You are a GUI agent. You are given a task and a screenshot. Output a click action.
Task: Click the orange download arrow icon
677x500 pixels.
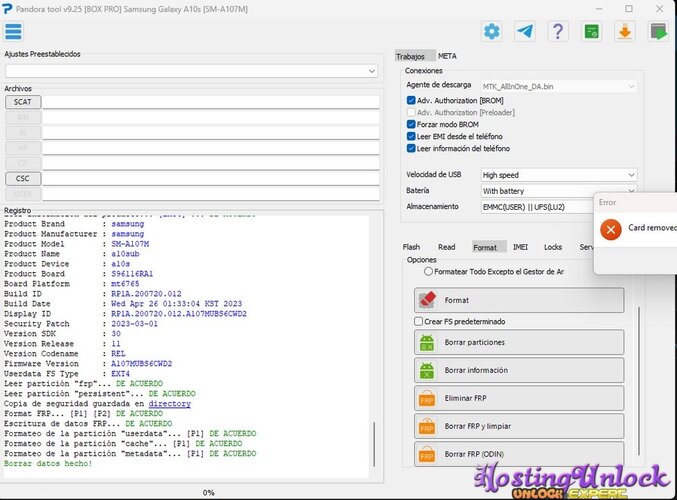pyautogui.click(x=624, y=32)
